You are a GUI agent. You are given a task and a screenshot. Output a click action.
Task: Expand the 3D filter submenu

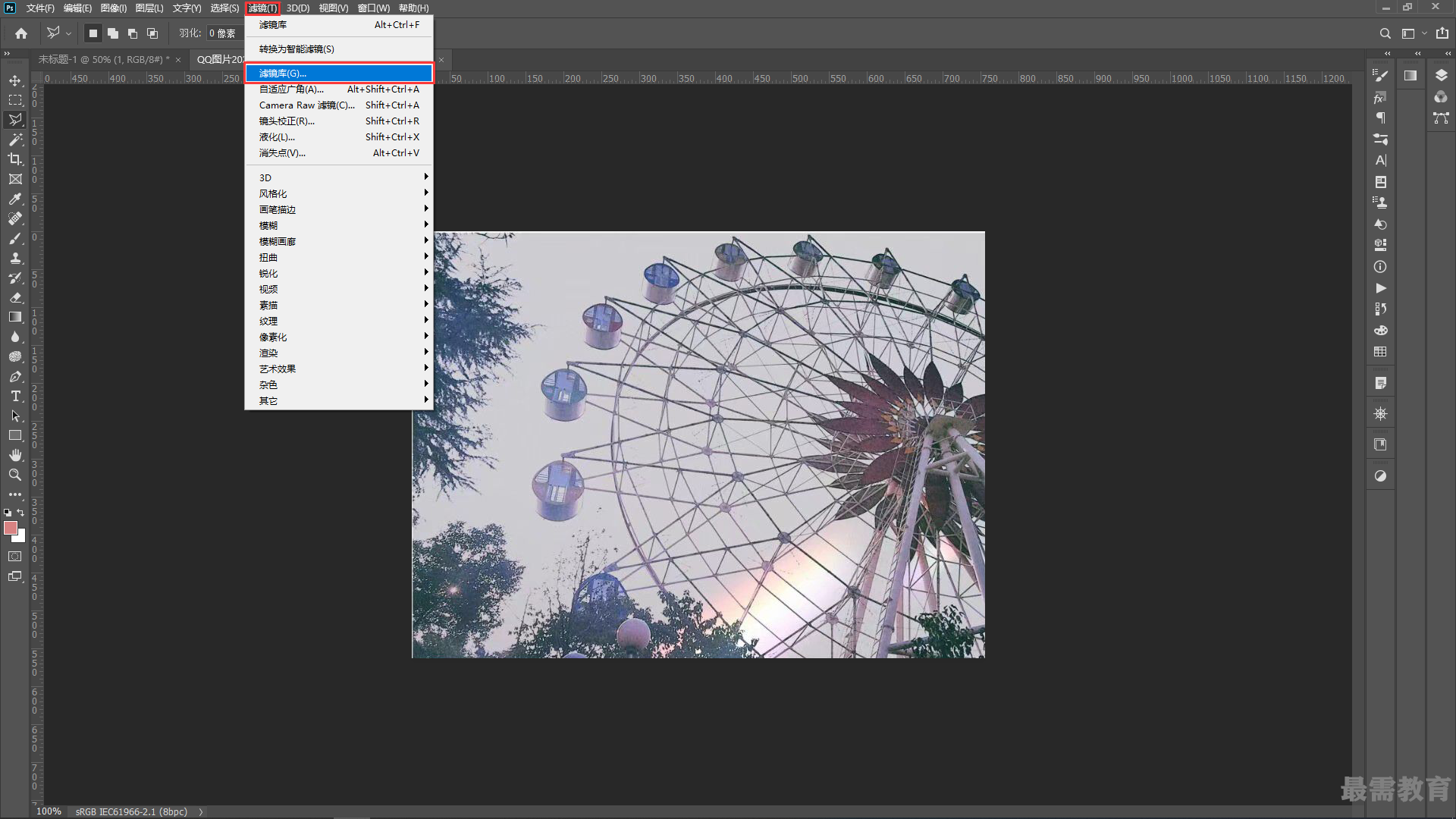coord(339,177)
